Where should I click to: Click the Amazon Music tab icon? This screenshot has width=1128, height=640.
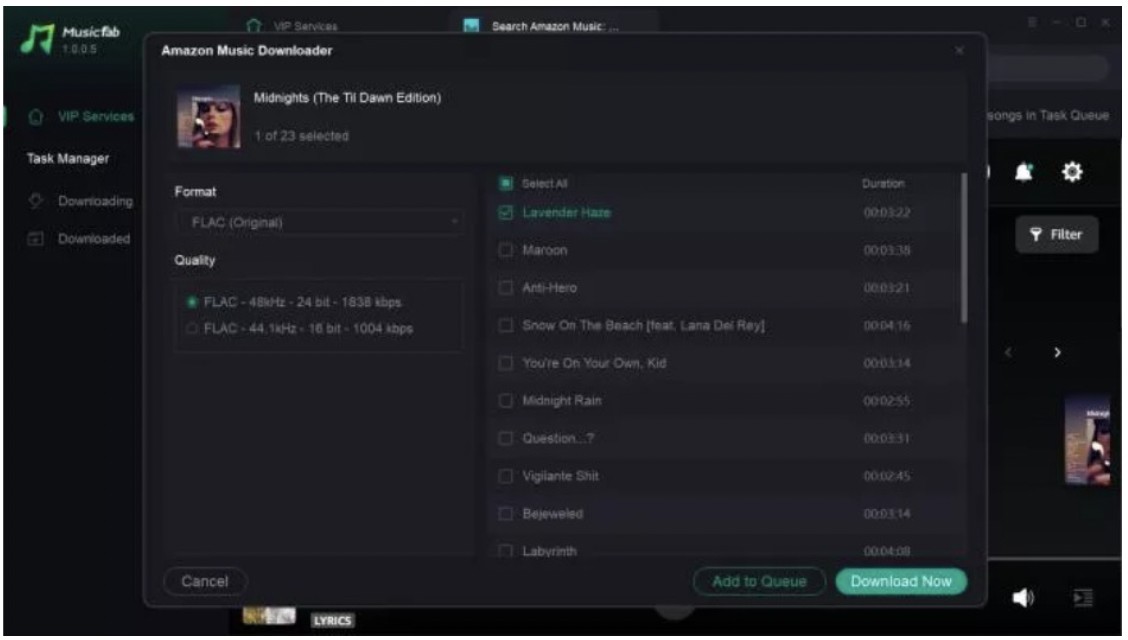click(x=471, y=26)
